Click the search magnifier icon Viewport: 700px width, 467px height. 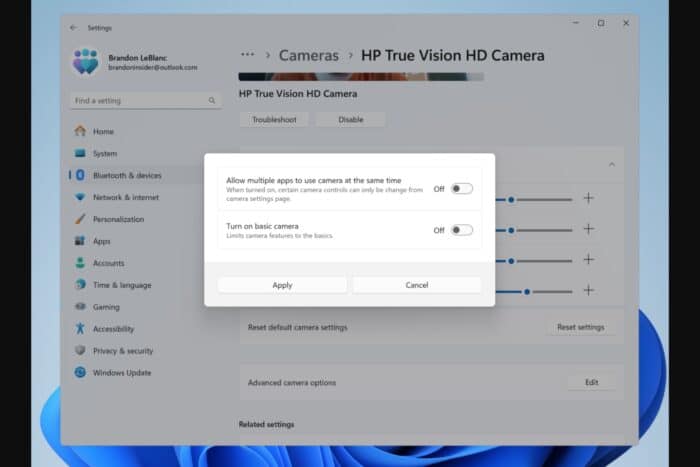[x=212, y=100]
